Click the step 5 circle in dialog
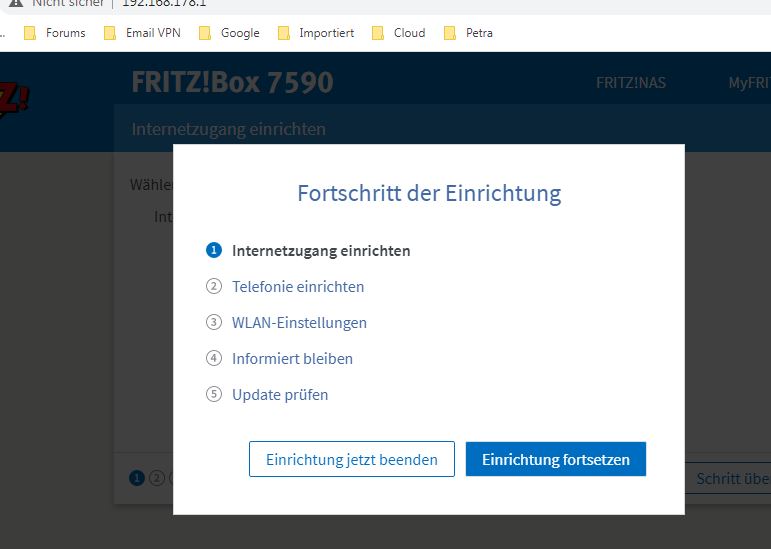The image size is (771, 549). click(214, 394)
